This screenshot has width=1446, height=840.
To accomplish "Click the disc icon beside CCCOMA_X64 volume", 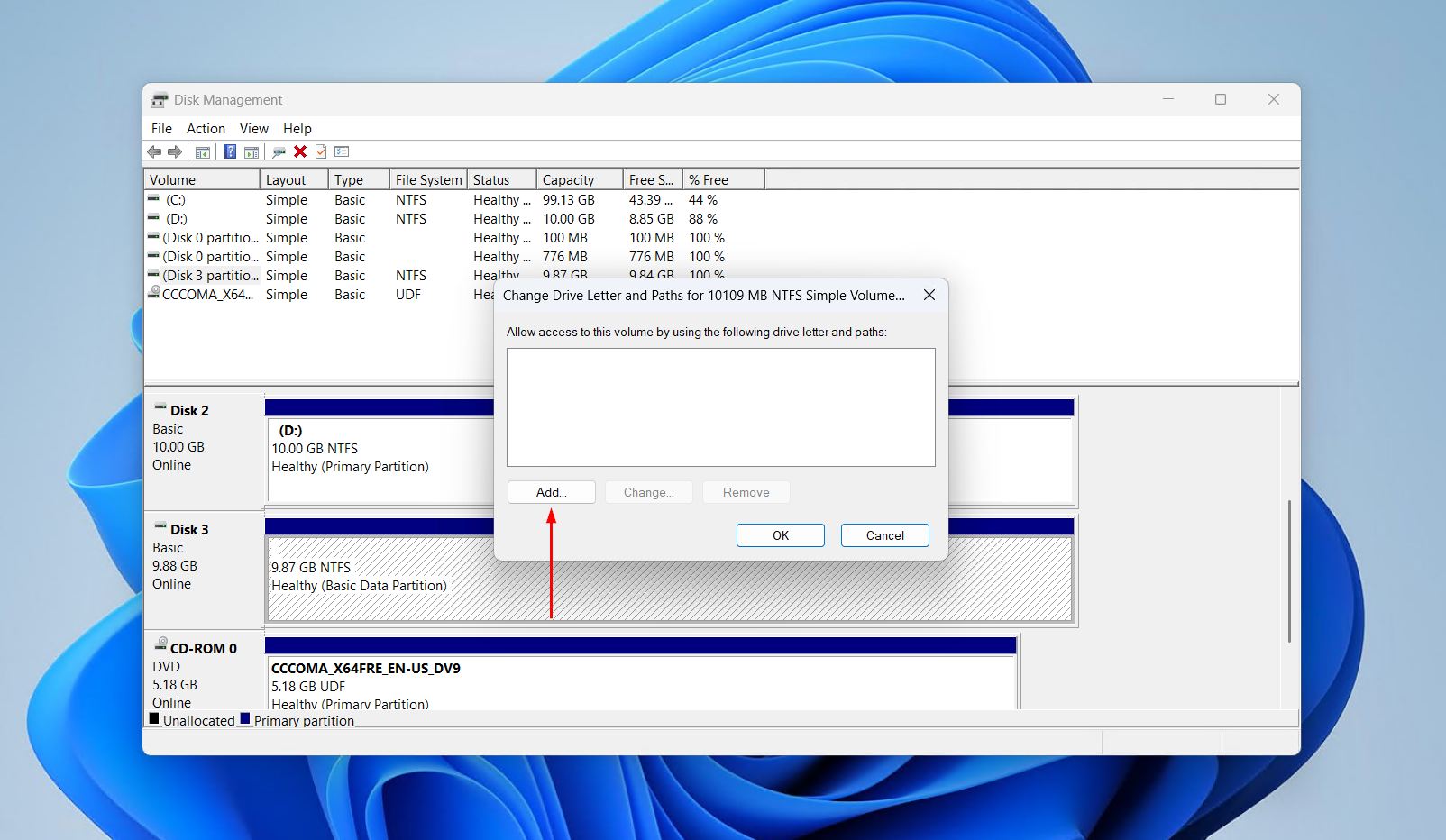I will coord(154,293).
